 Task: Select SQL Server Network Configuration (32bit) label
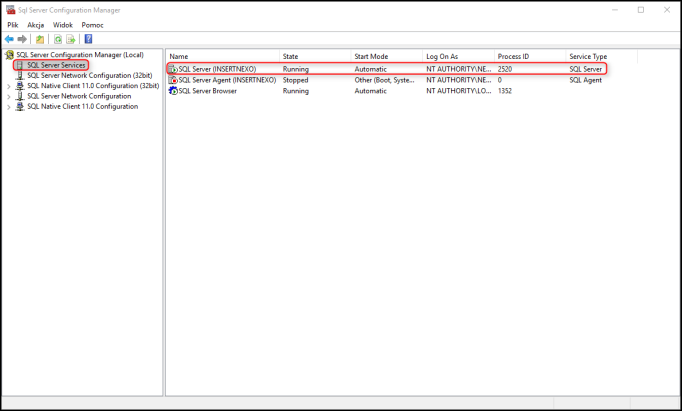pos(90,76)
